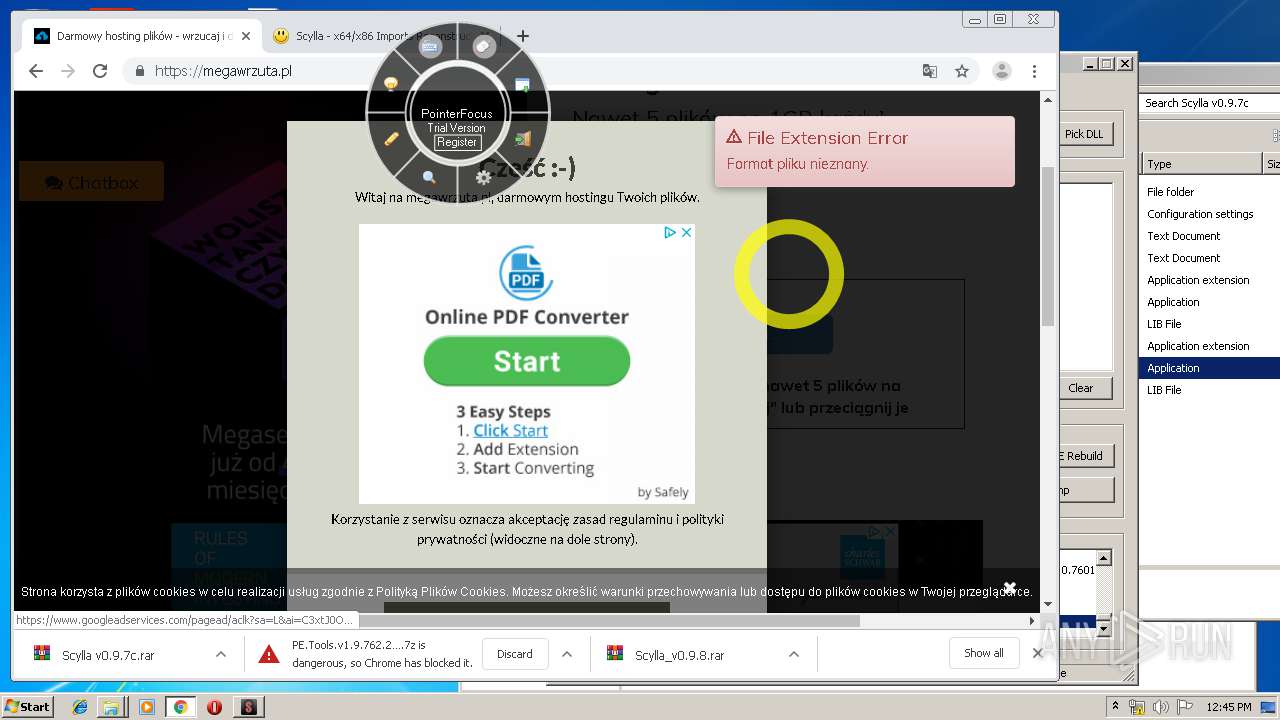Activate PointerFocus spotlight lightbulb tool
Viewport: 1280px width, 720px height.
391,84
